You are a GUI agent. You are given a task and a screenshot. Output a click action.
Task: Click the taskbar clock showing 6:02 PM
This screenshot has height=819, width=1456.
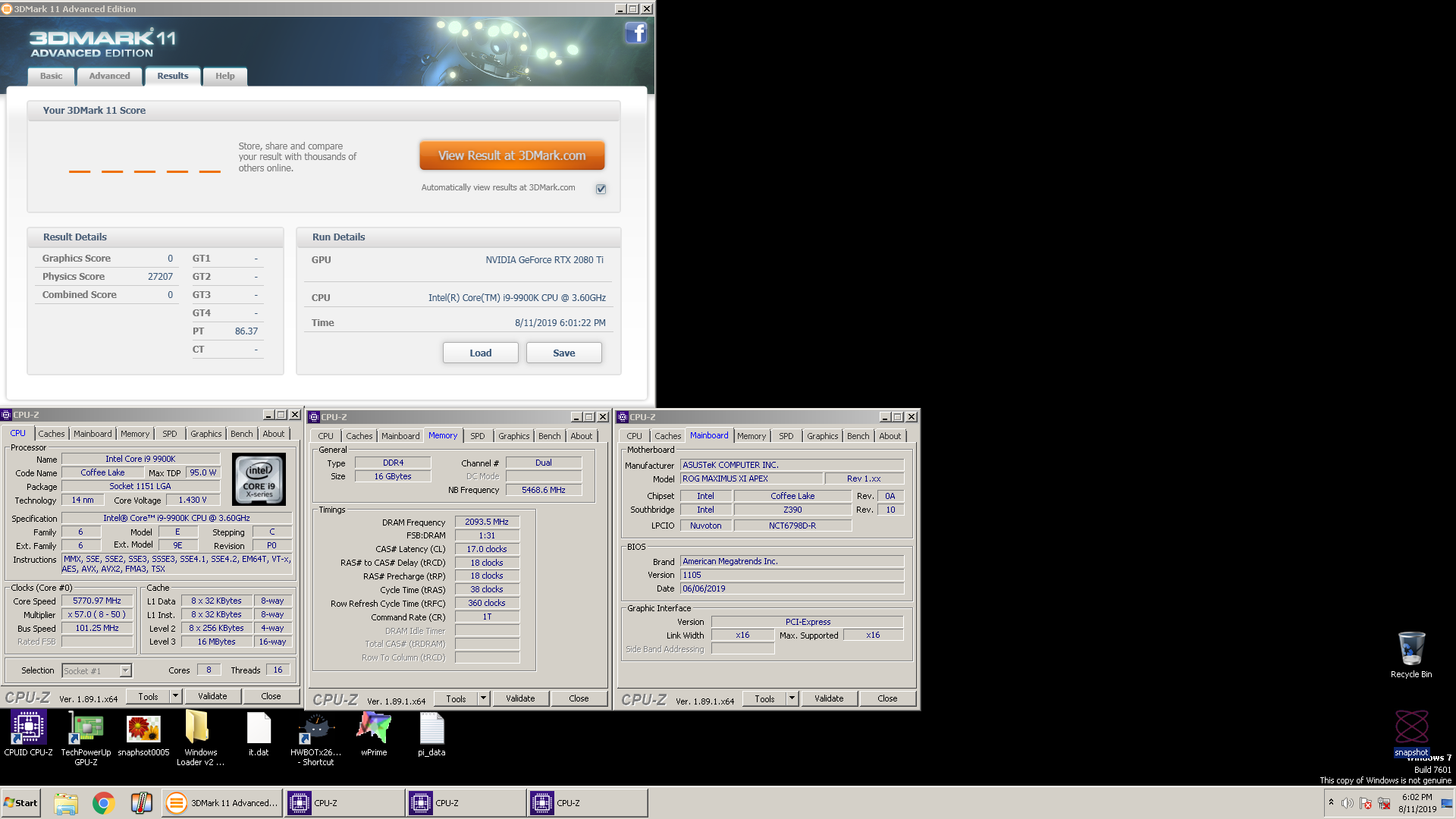tap(1417, 803)
